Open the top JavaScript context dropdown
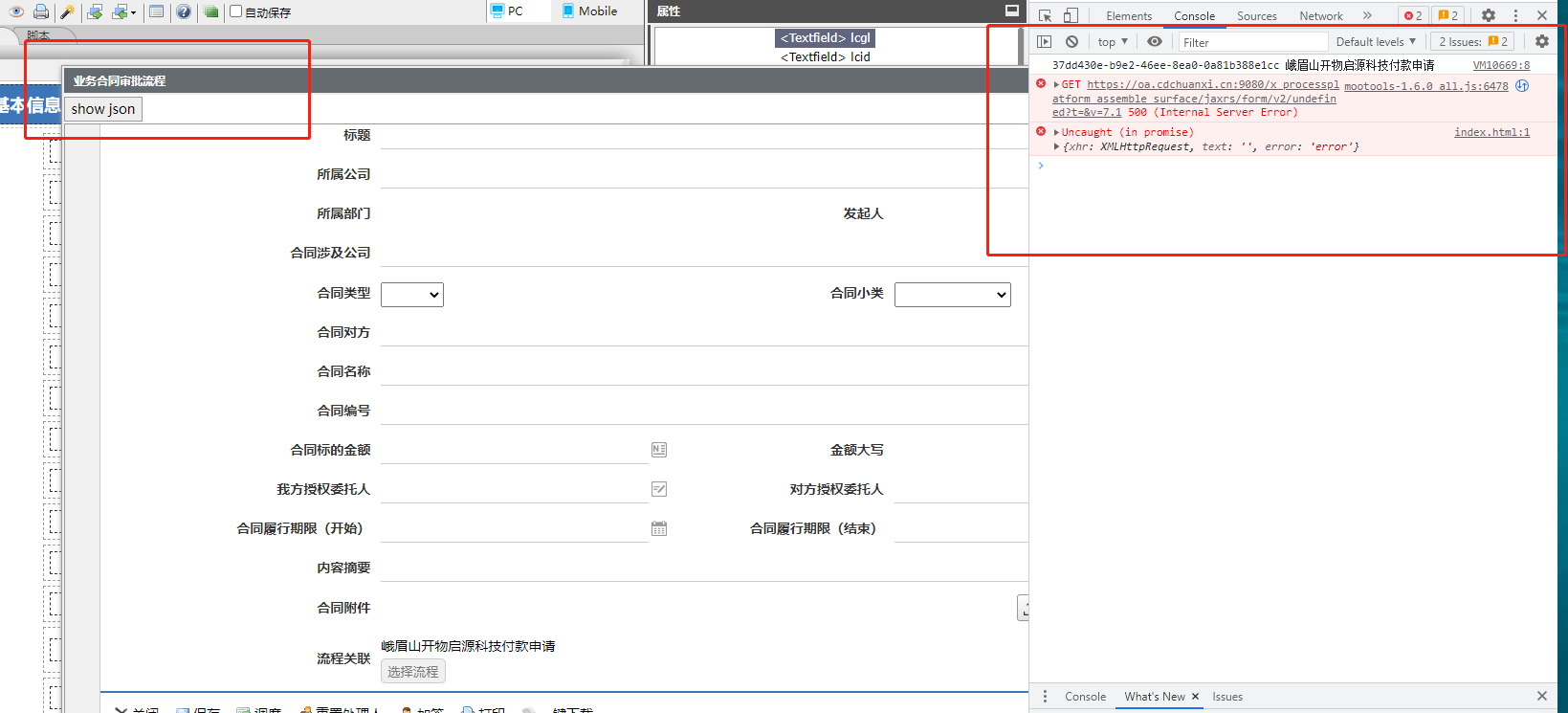This screenshot has height=713, width=1568. click(1113, 42)
